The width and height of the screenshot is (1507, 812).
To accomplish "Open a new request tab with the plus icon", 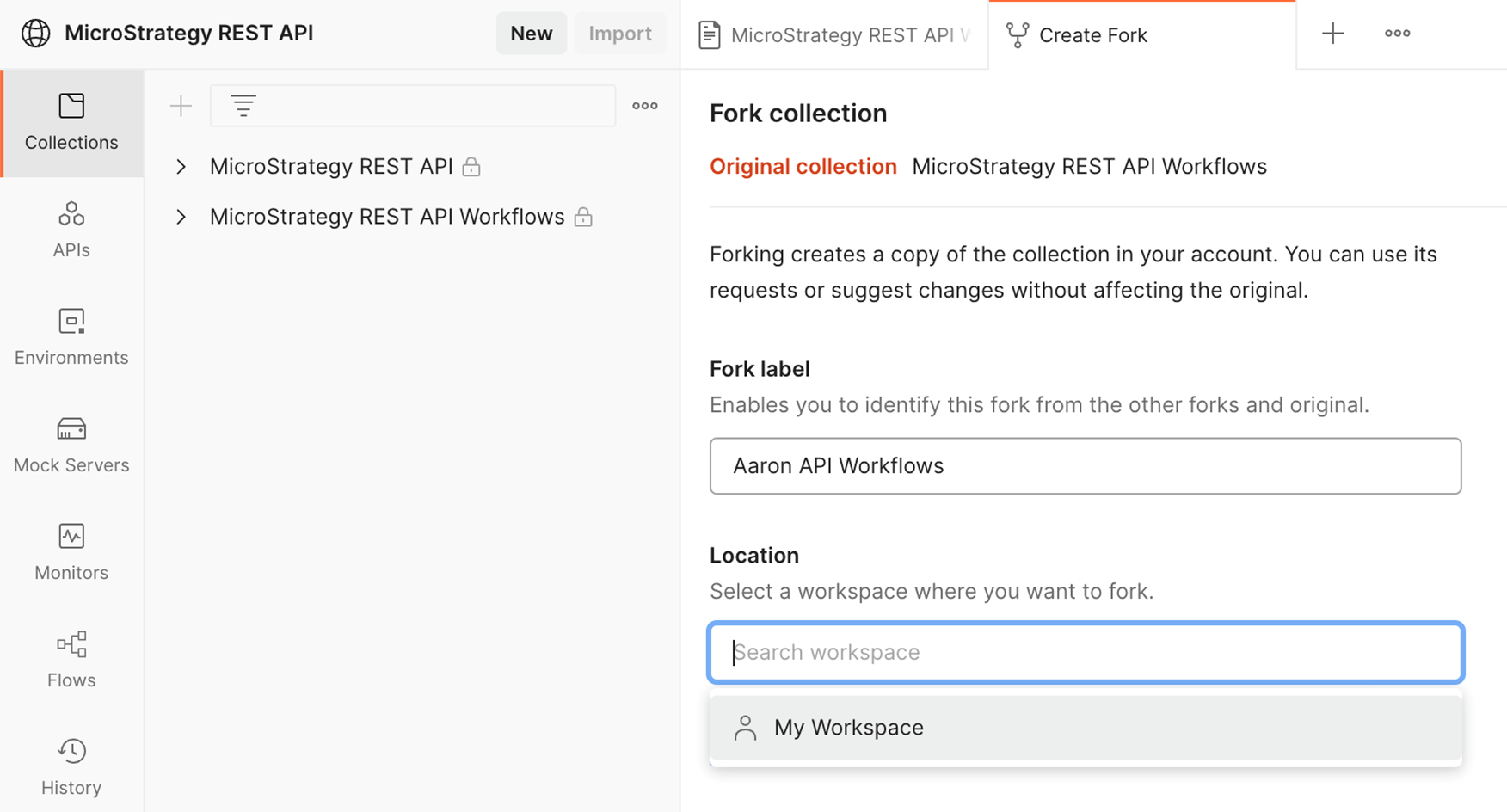I will coord(1332,34).
